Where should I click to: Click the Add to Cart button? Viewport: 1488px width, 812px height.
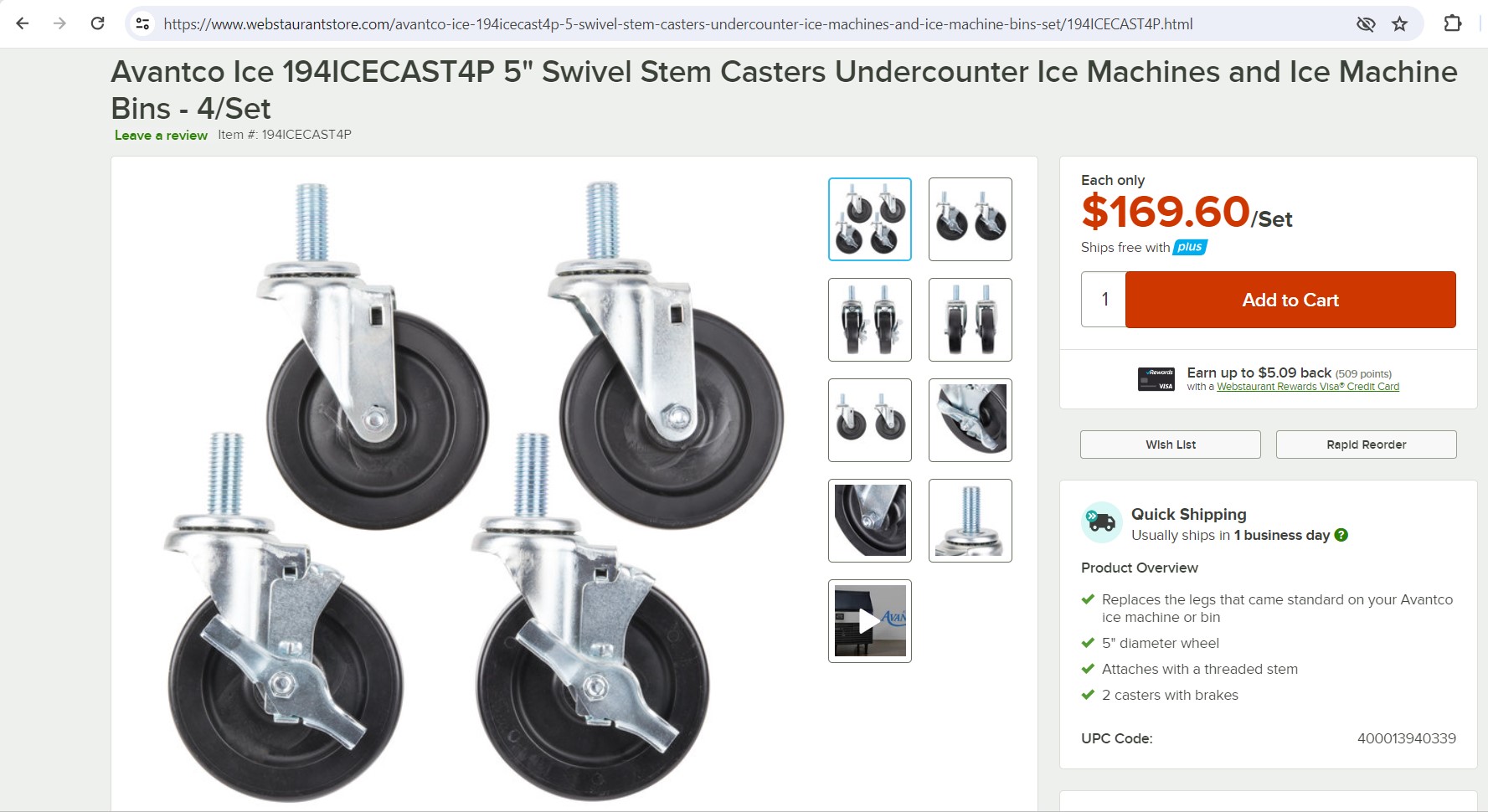(x=1290, y=300)
